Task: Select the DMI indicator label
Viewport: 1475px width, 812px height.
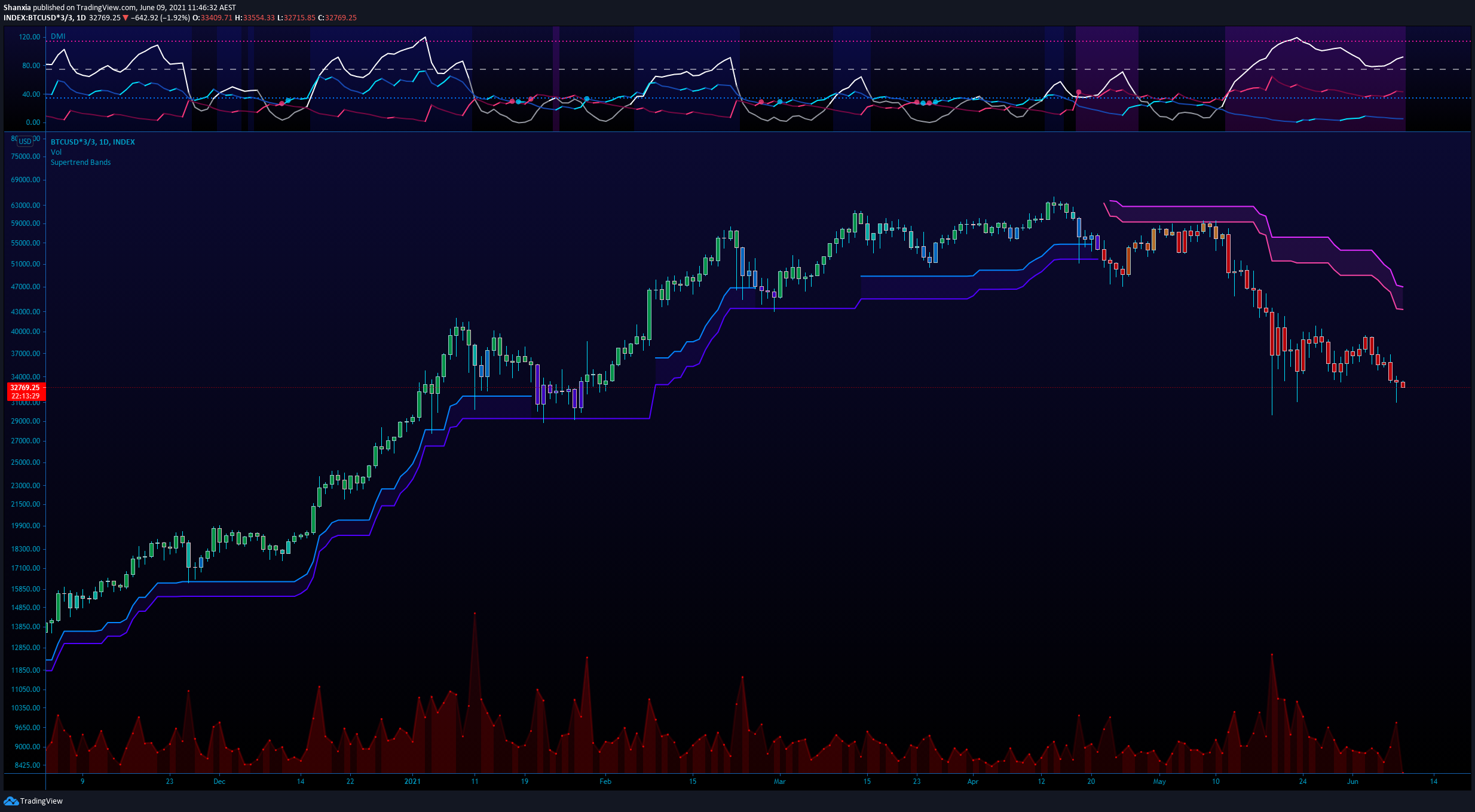Action: pos(58,36)
